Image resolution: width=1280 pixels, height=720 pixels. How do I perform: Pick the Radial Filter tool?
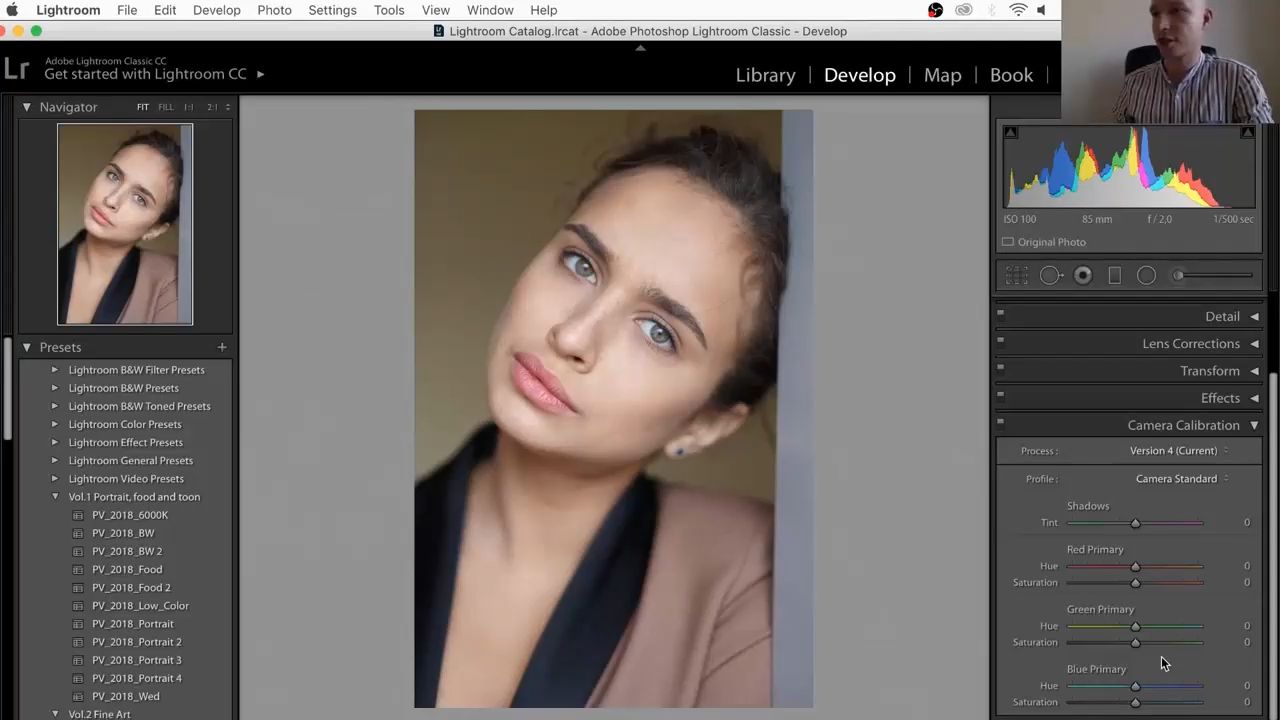[1146, 276]
